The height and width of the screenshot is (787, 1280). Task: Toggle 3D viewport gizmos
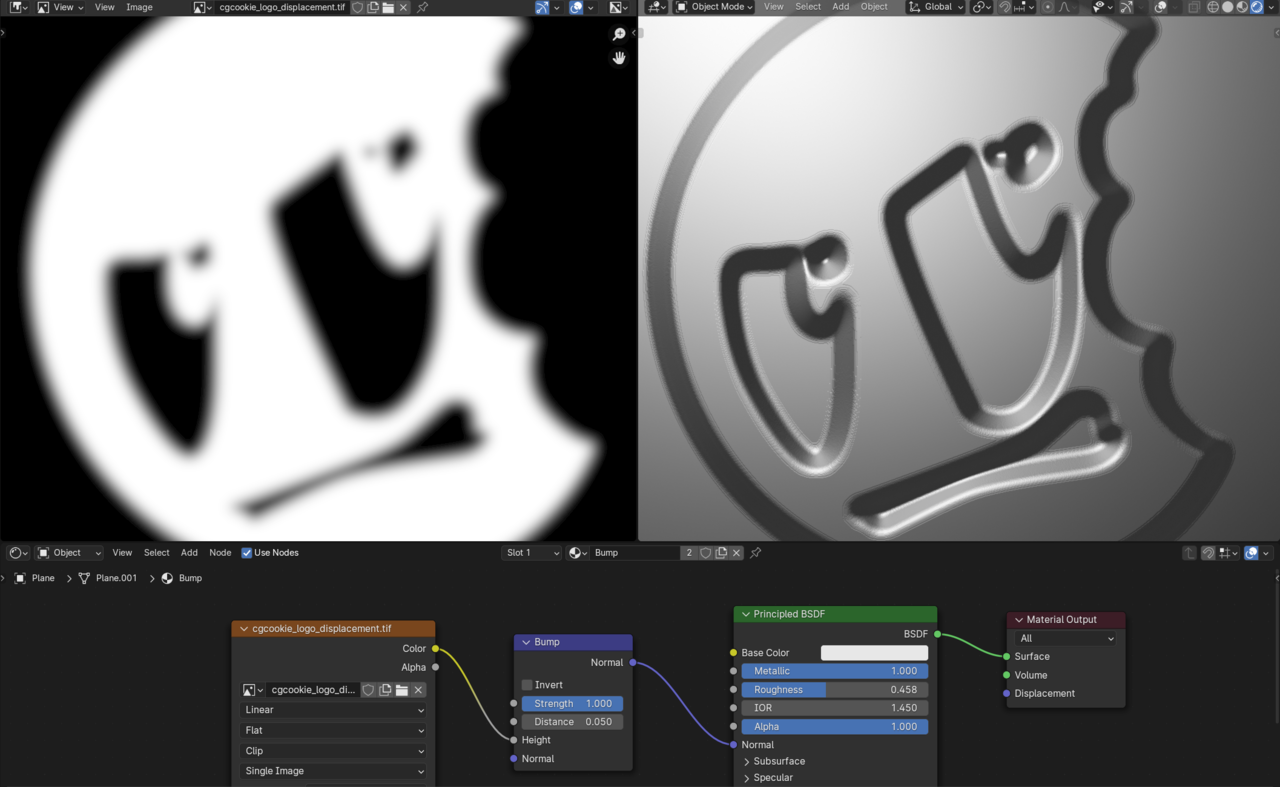coord(1126,7)
